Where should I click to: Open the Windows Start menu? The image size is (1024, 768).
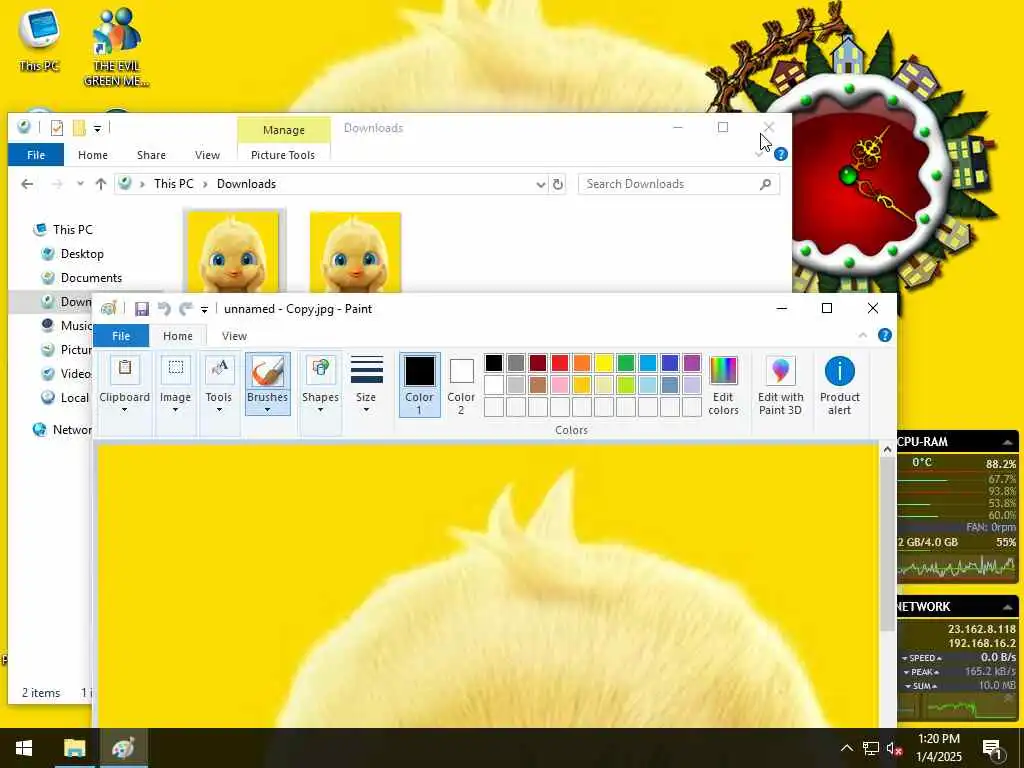tap(24, 748)
